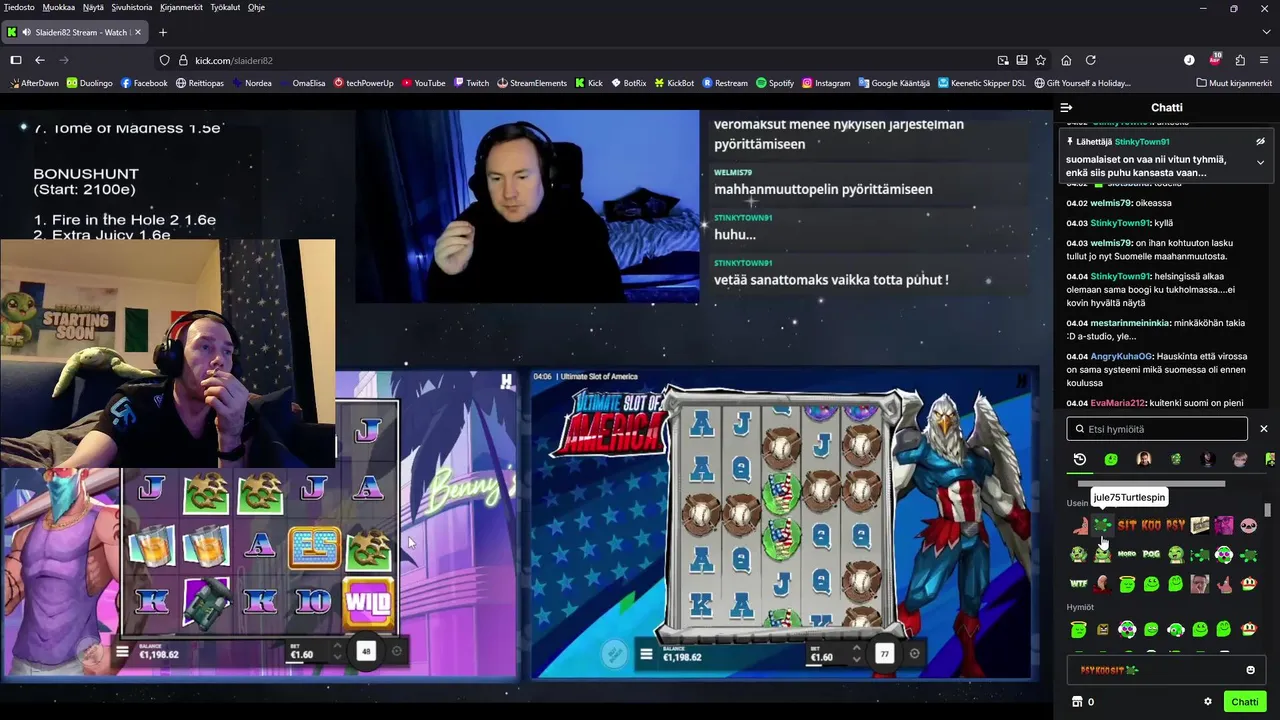Open the green Kick blob emote tab
Image resolution: width=1280 pixels, height=720 pixels.
1111,459
